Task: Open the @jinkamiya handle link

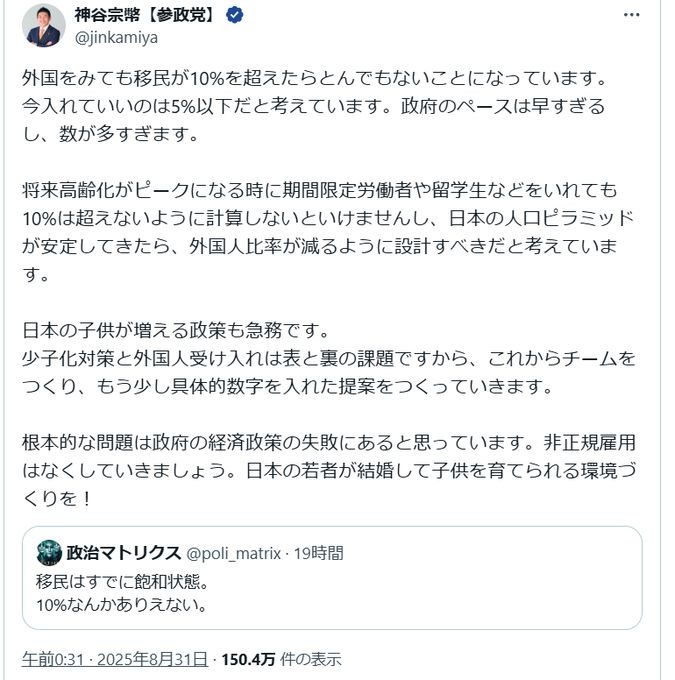Action: tap(116, 37)
